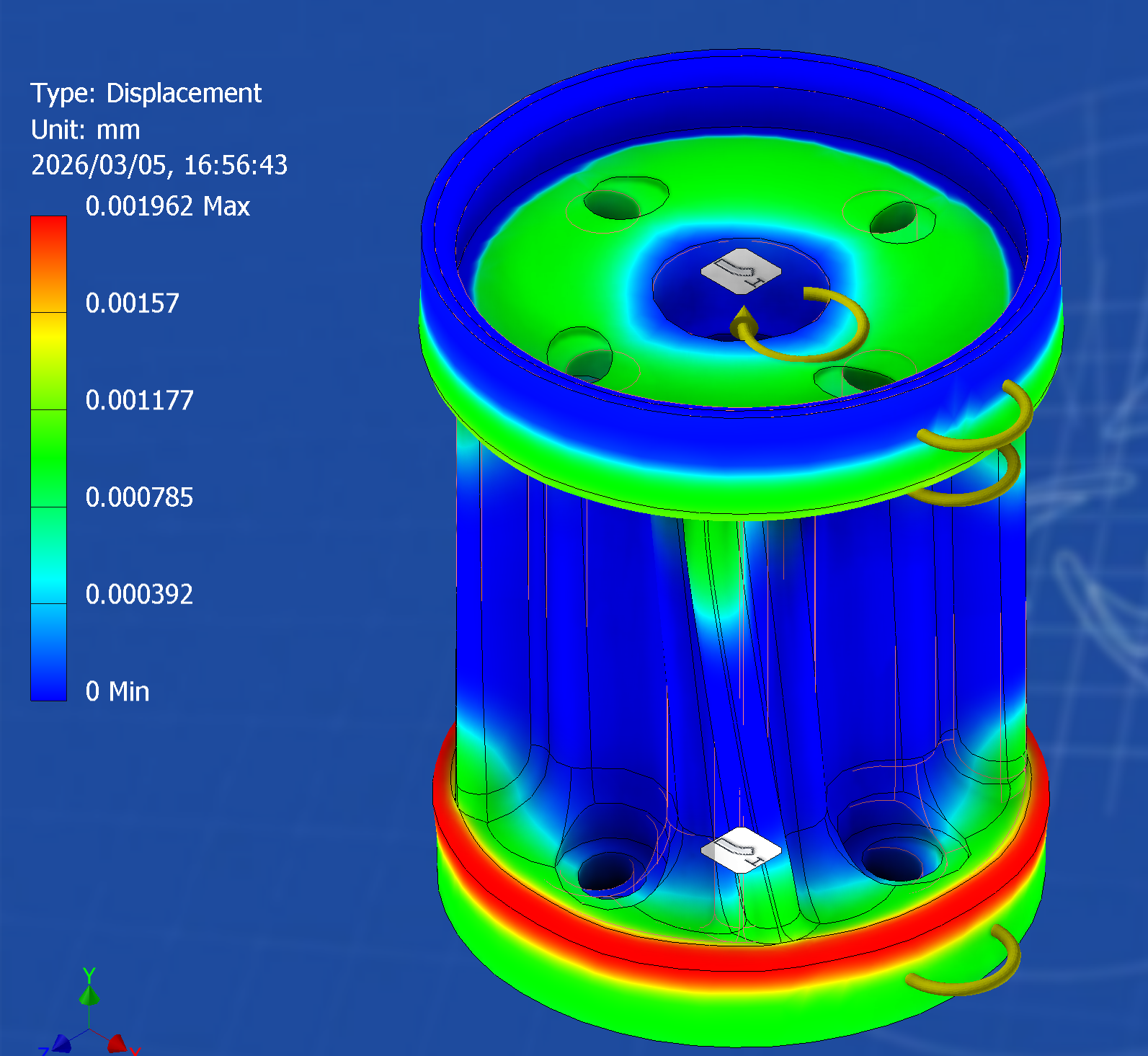1148x1056 pixels.
Task: Select the '0.001962 Max' legend value
Action: (167, 206)
